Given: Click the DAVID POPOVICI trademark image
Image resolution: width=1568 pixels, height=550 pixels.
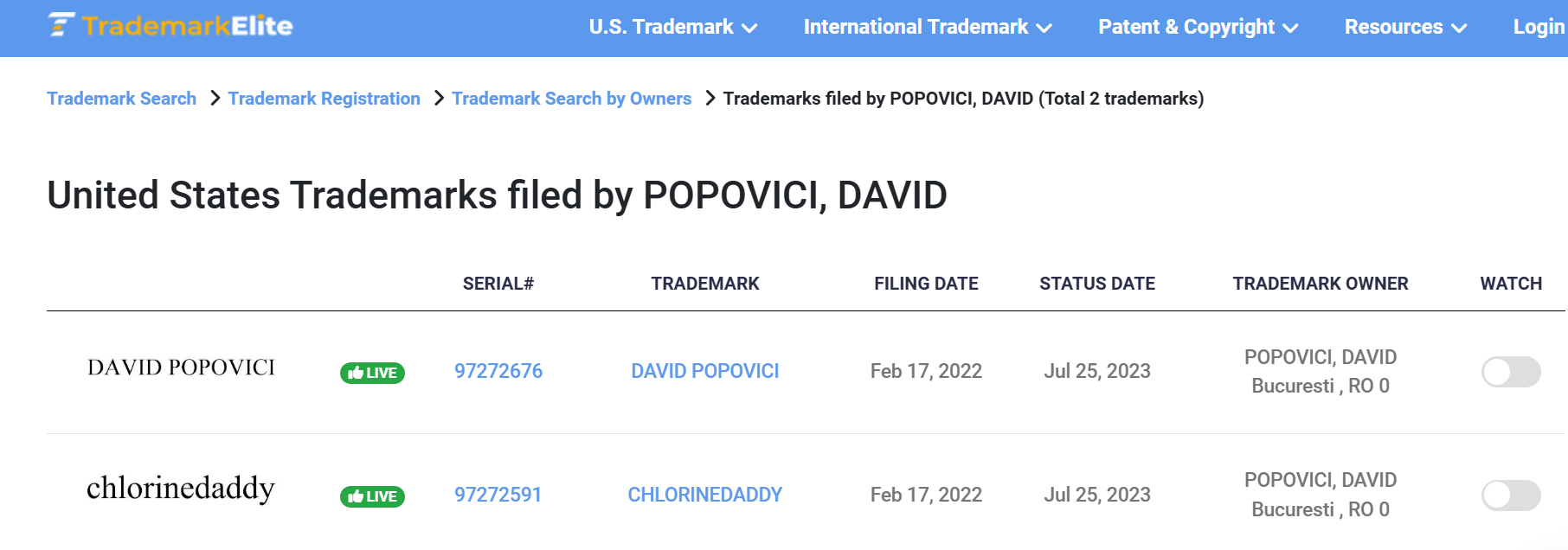Looking at the screenshot, I should 181,368.
